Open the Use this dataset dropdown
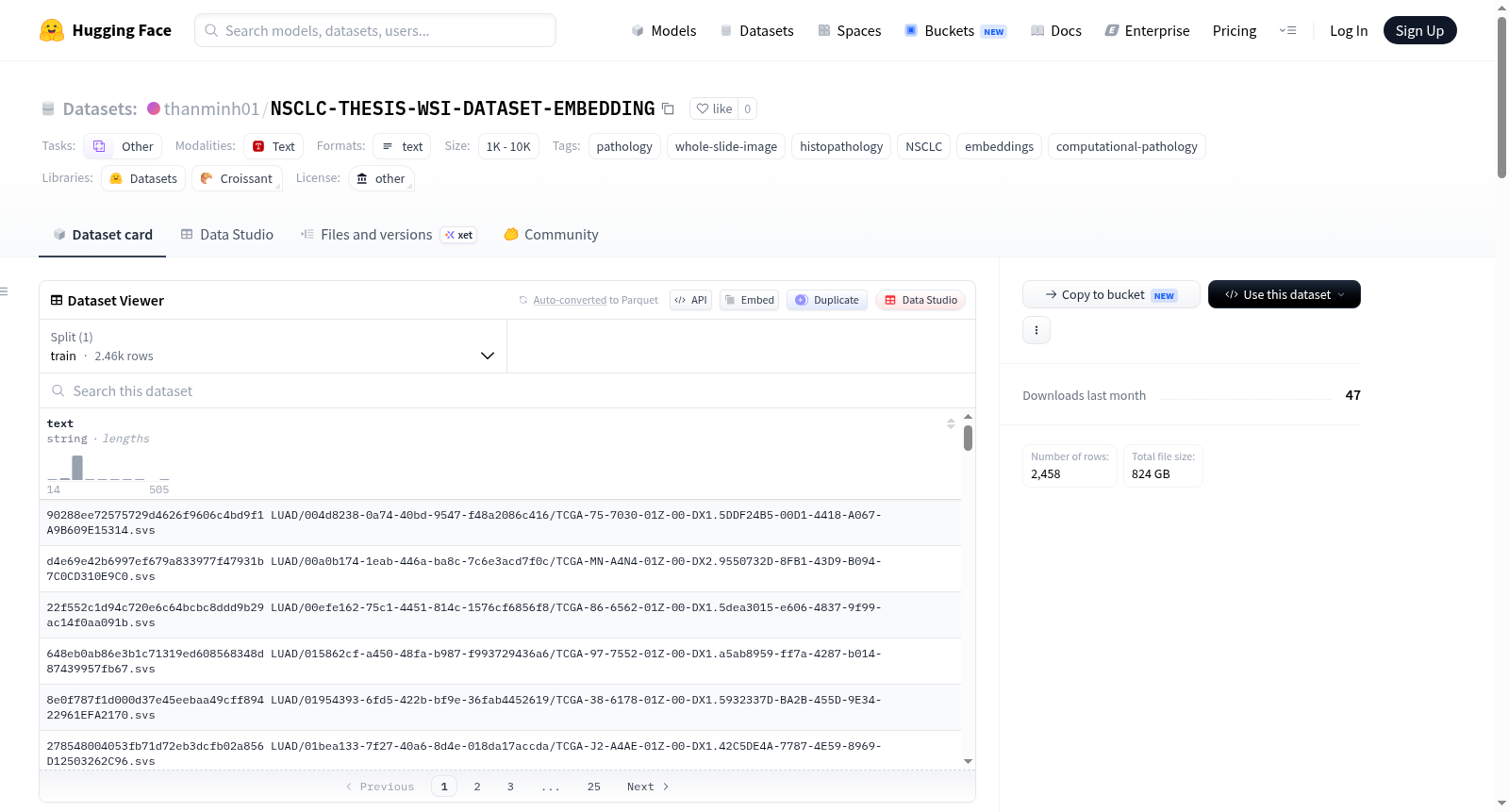This screenshot has height=812, width=1509. coord(1284,294)
